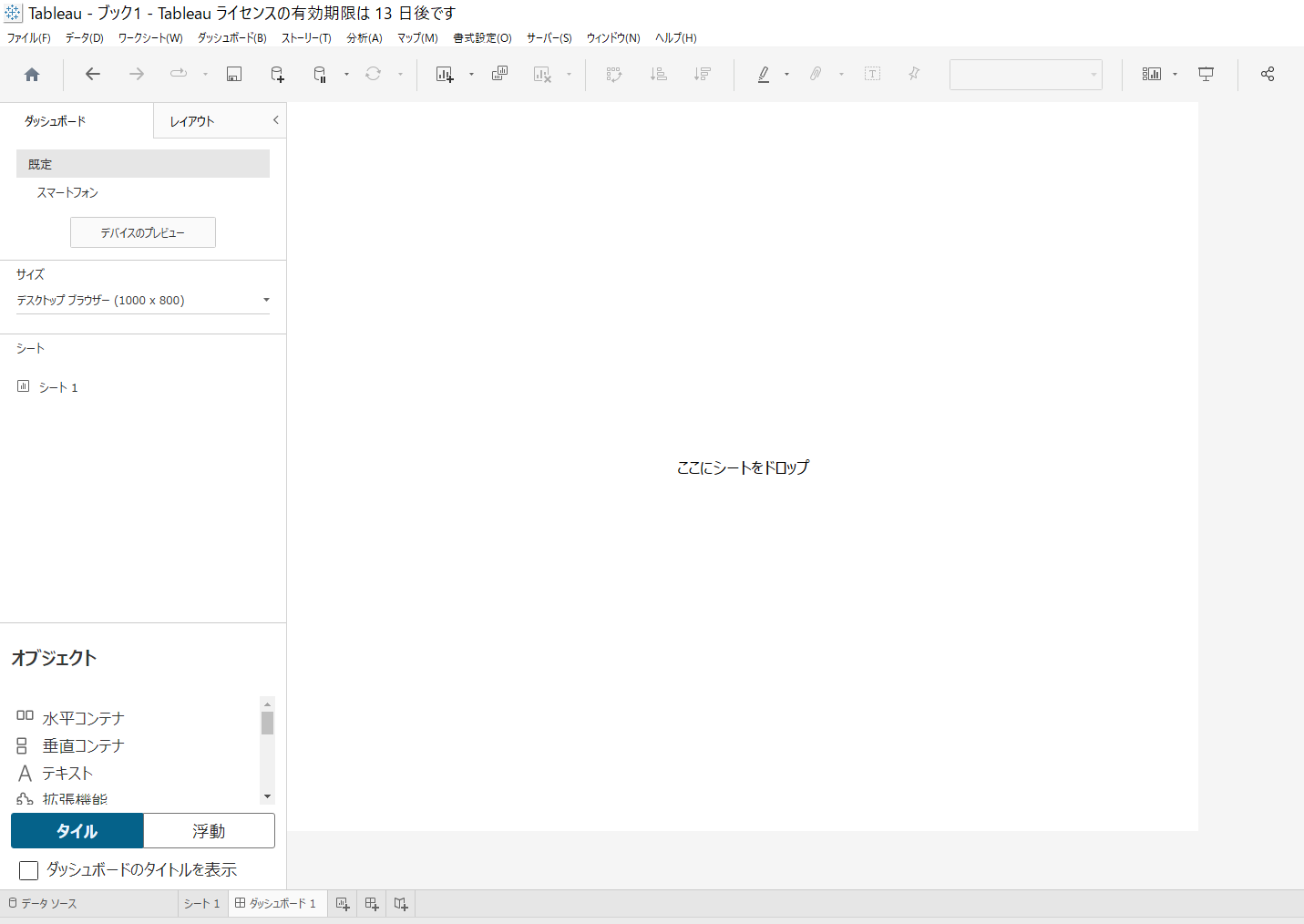Viewport: 1304px width, 924px height.
Task: Open the データ(D) menu
Action: click(x=84, y=38)
